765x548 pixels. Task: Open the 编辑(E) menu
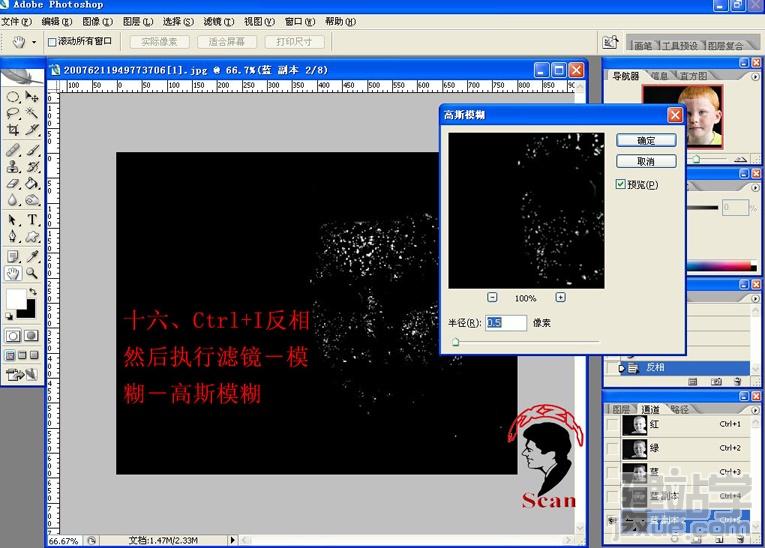(57, 21)
